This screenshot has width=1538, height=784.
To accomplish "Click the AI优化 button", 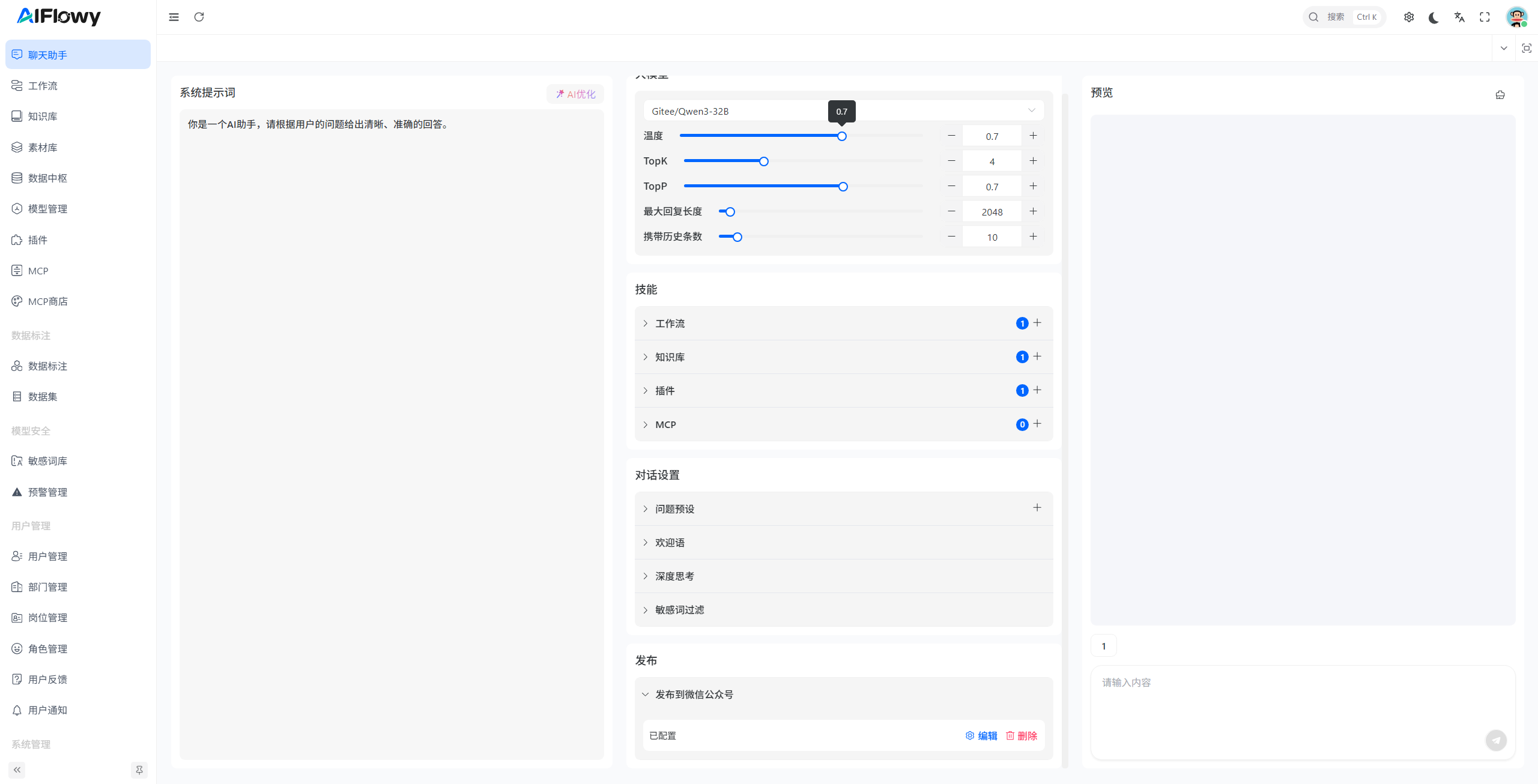I will click(575, 94).
